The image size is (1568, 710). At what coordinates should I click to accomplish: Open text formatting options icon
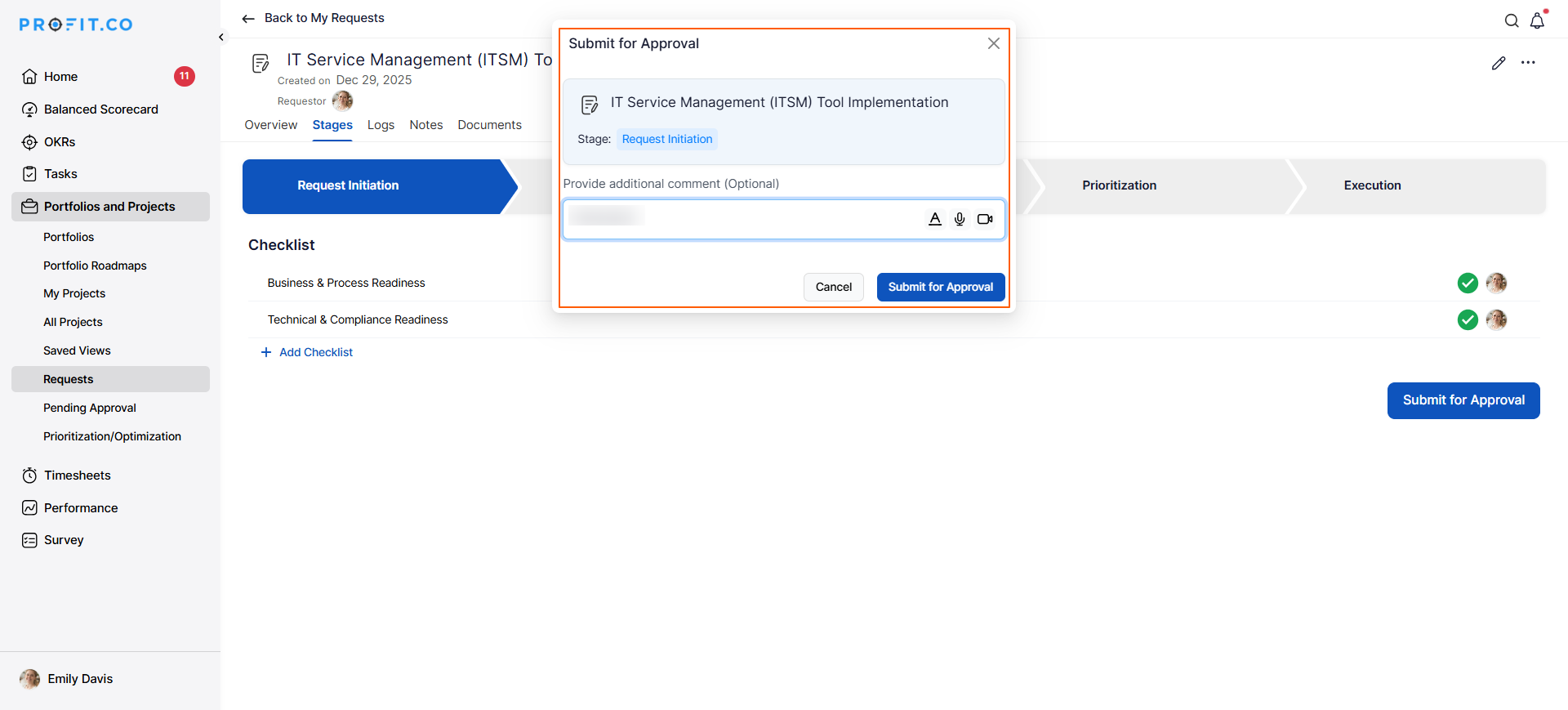pos(935,219)
